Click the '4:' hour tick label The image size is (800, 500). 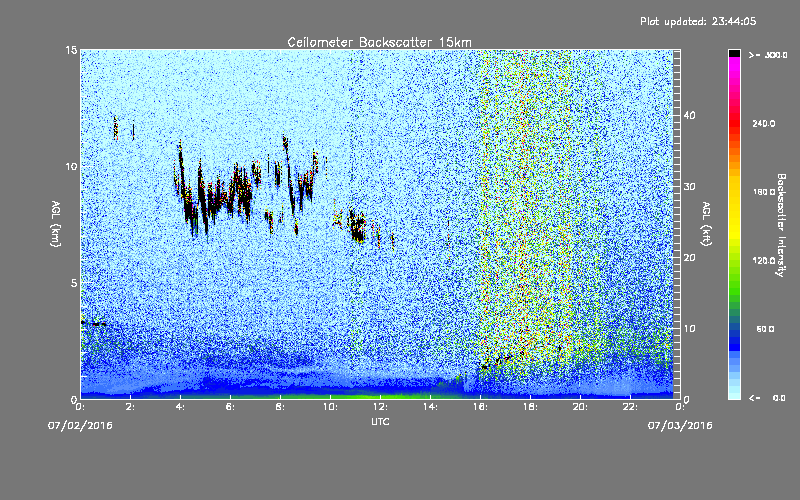(181, 406)
